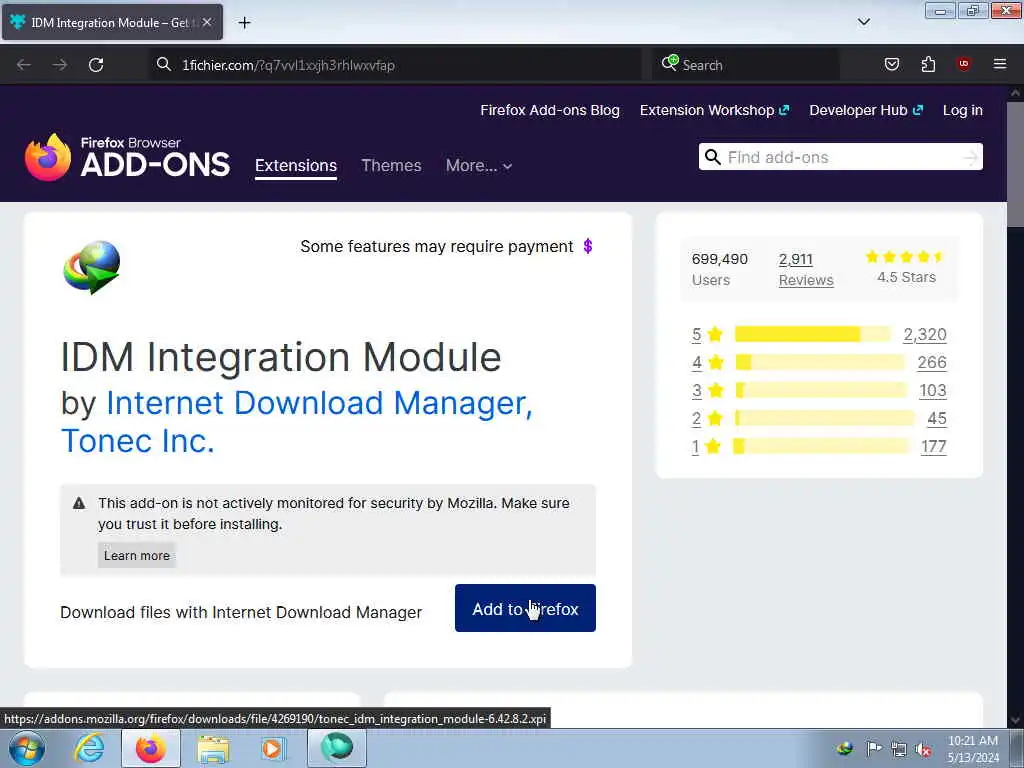Image resolution: width=1024 pixels, height=768 pixels.
Task: Close the IDM Integration Module tab
Action: click(207, 22)
